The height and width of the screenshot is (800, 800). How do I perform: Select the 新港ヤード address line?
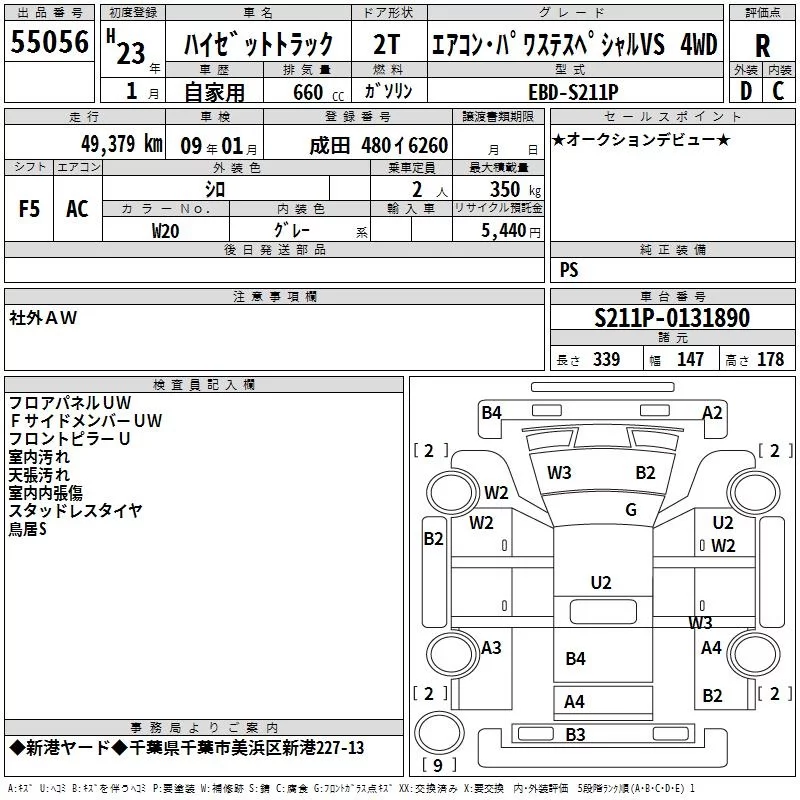(187, 747)
